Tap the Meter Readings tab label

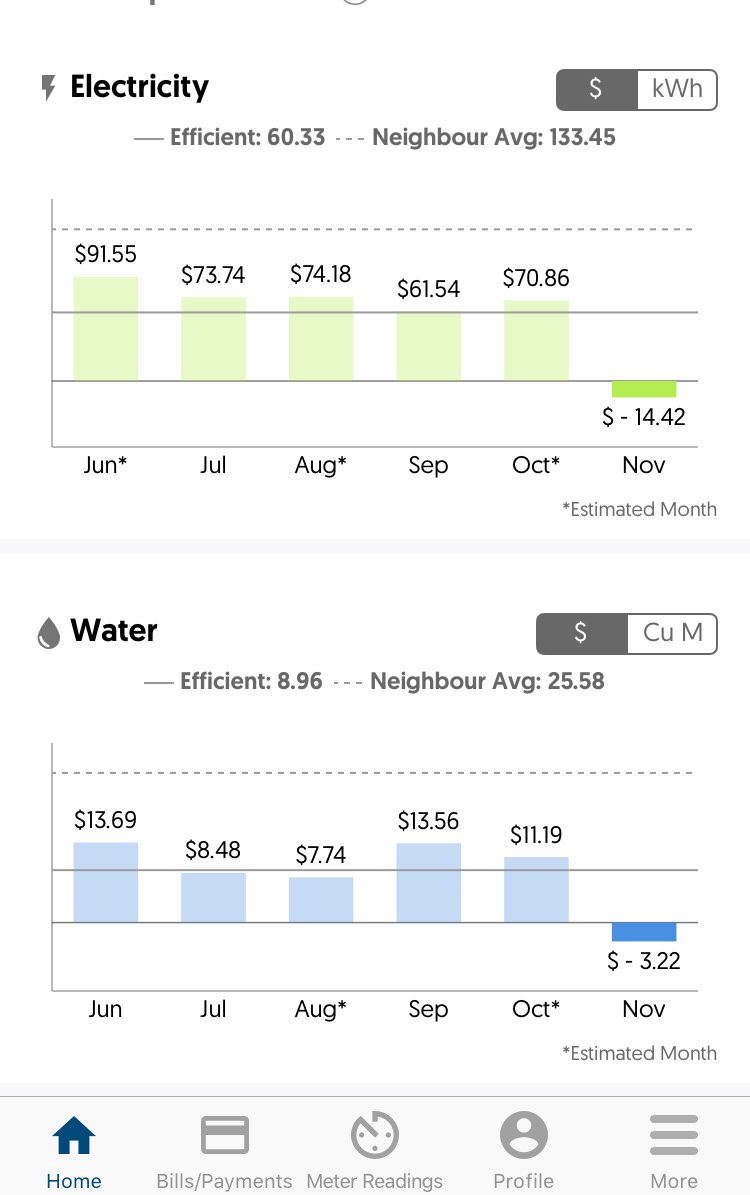pos(375,1181)
